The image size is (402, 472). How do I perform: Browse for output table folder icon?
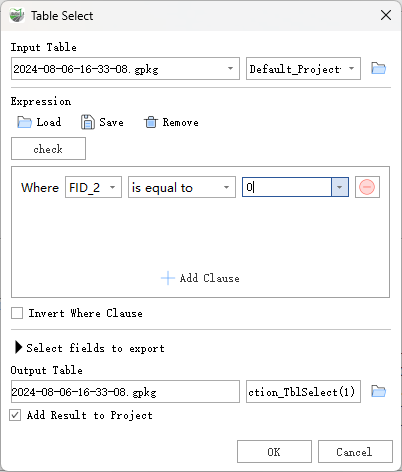[x=378, y=391]
